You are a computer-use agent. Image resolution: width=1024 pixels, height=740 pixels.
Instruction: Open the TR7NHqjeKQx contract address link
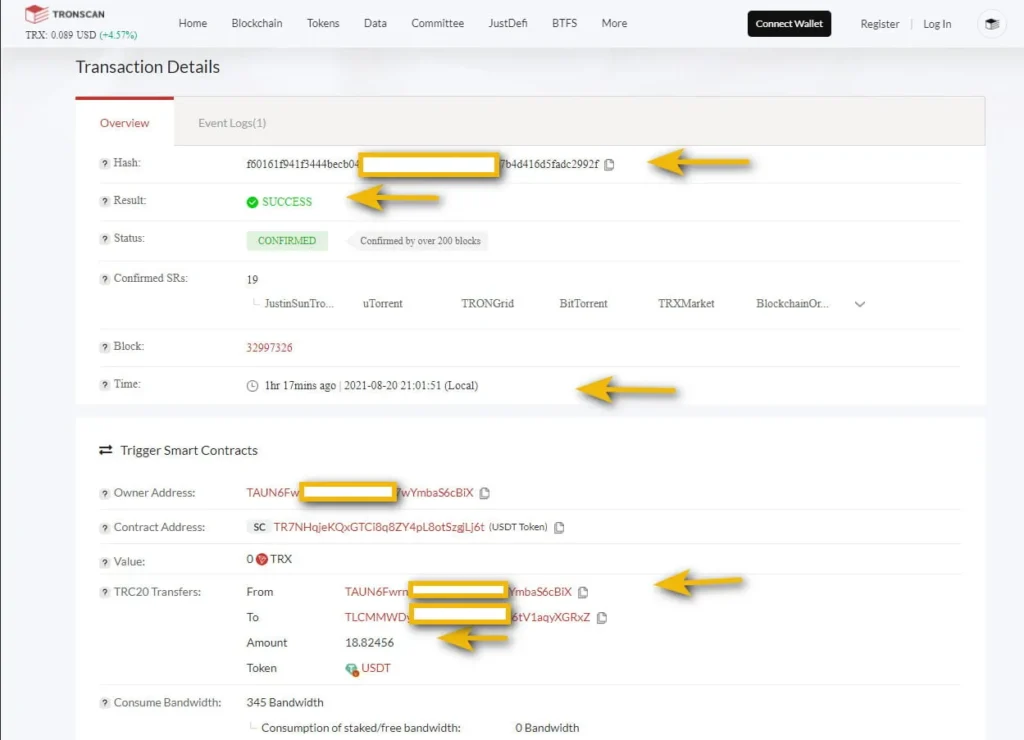379,527
